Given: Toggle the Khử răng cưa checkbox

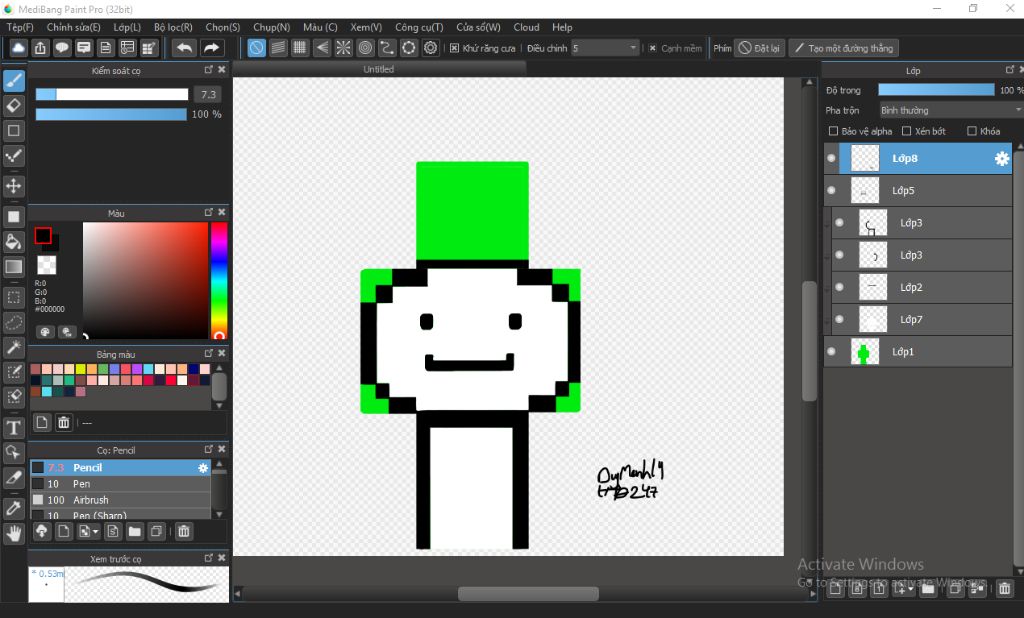Looking at the screenshot, I should [x=455, y=48].
